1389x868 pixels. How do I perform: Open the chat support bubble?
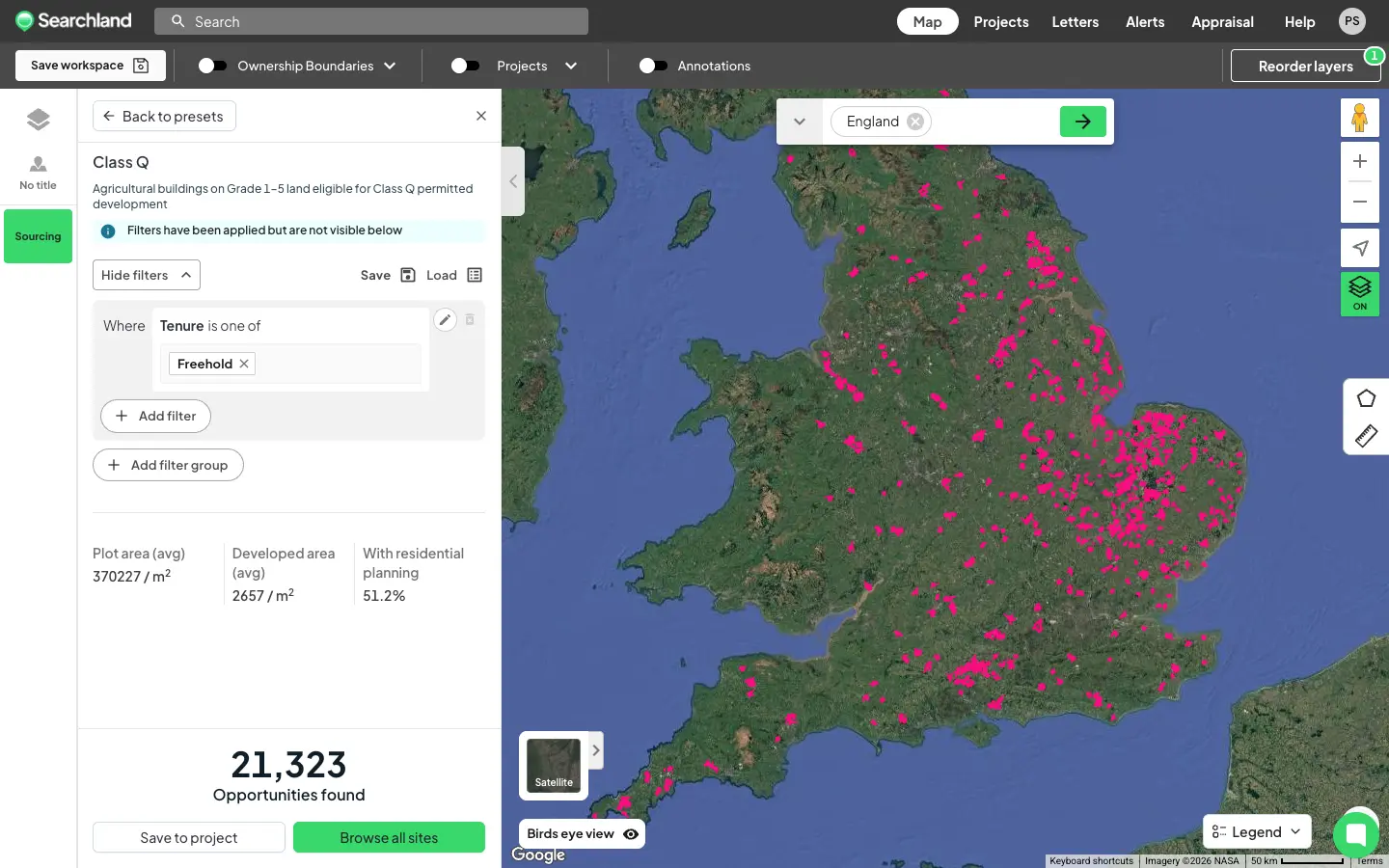click(1356, 834)
